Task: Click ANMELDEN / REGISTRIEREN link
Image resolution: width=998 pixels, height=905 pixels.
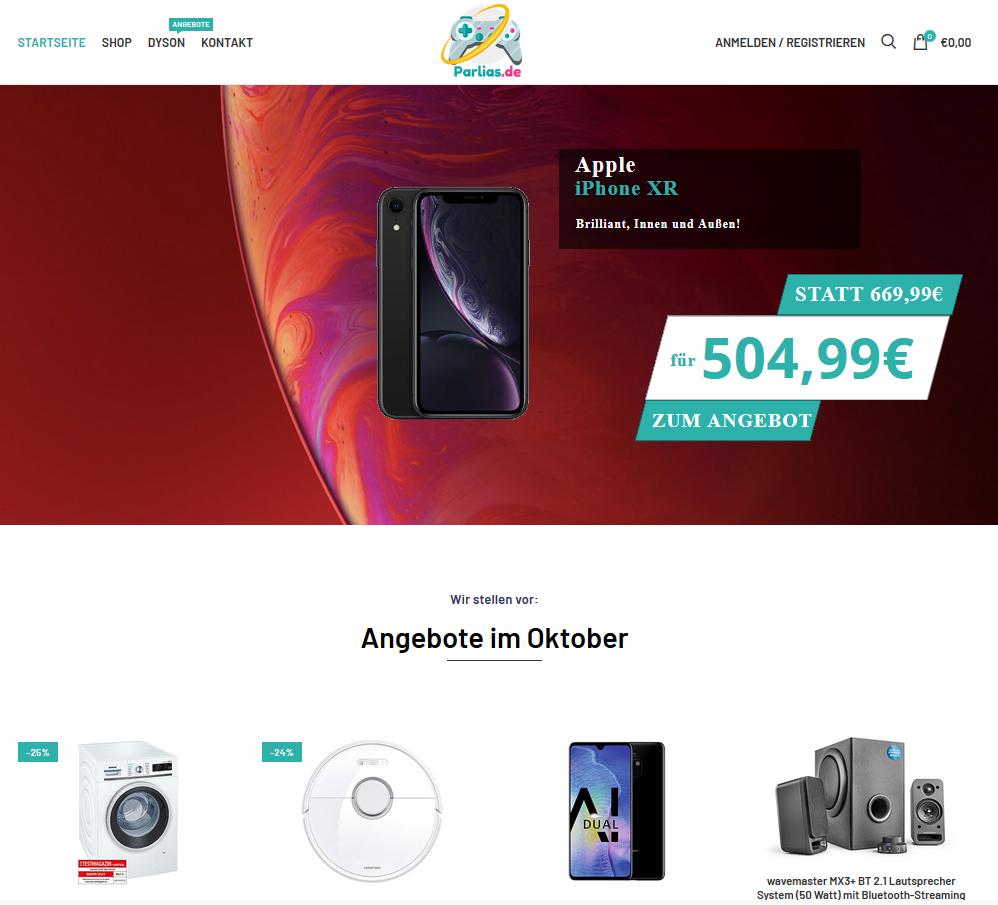Action: (790, 43)
